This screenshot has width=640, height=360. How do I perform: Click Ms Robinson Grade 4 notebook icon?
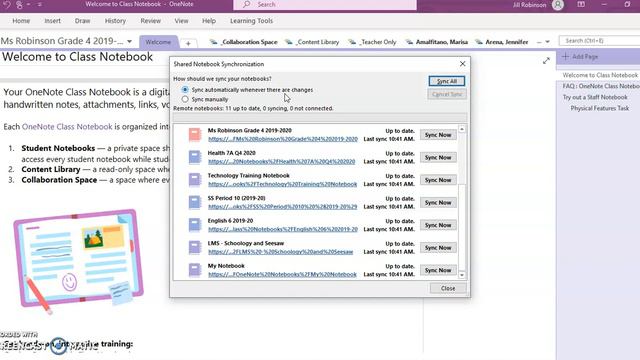[195, 134]
